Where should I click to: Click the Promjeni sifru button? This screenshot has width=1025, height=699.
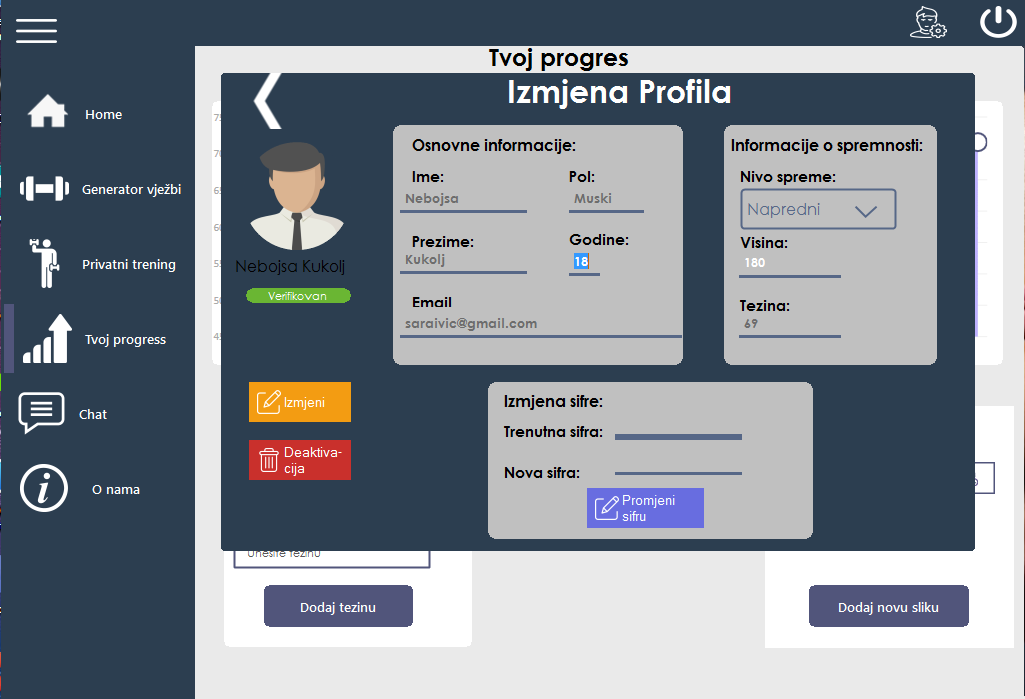click(x=645, y=508)
